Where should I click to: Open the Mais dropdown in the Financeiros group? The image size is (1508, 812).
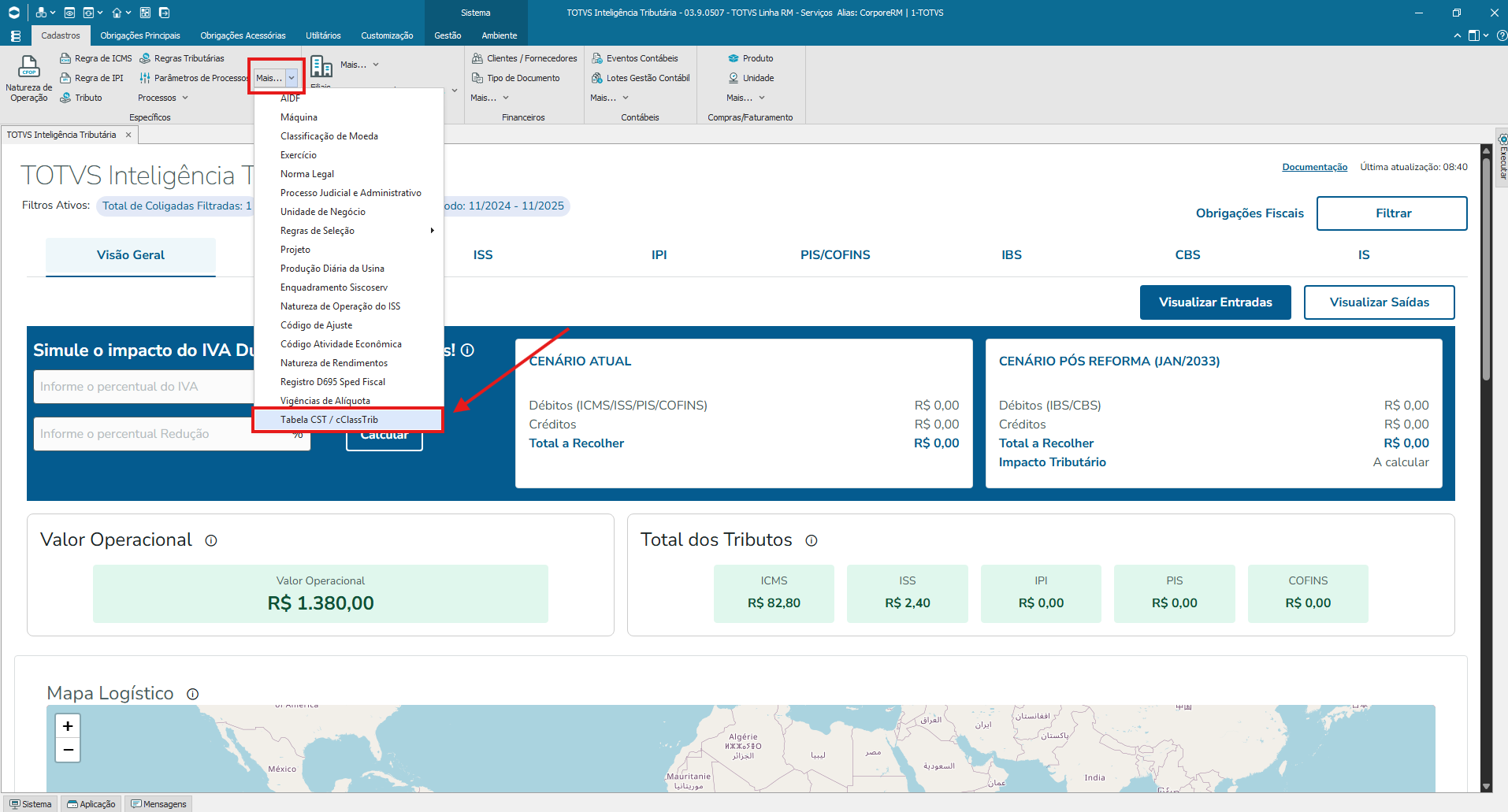click(x=490, y=98)
